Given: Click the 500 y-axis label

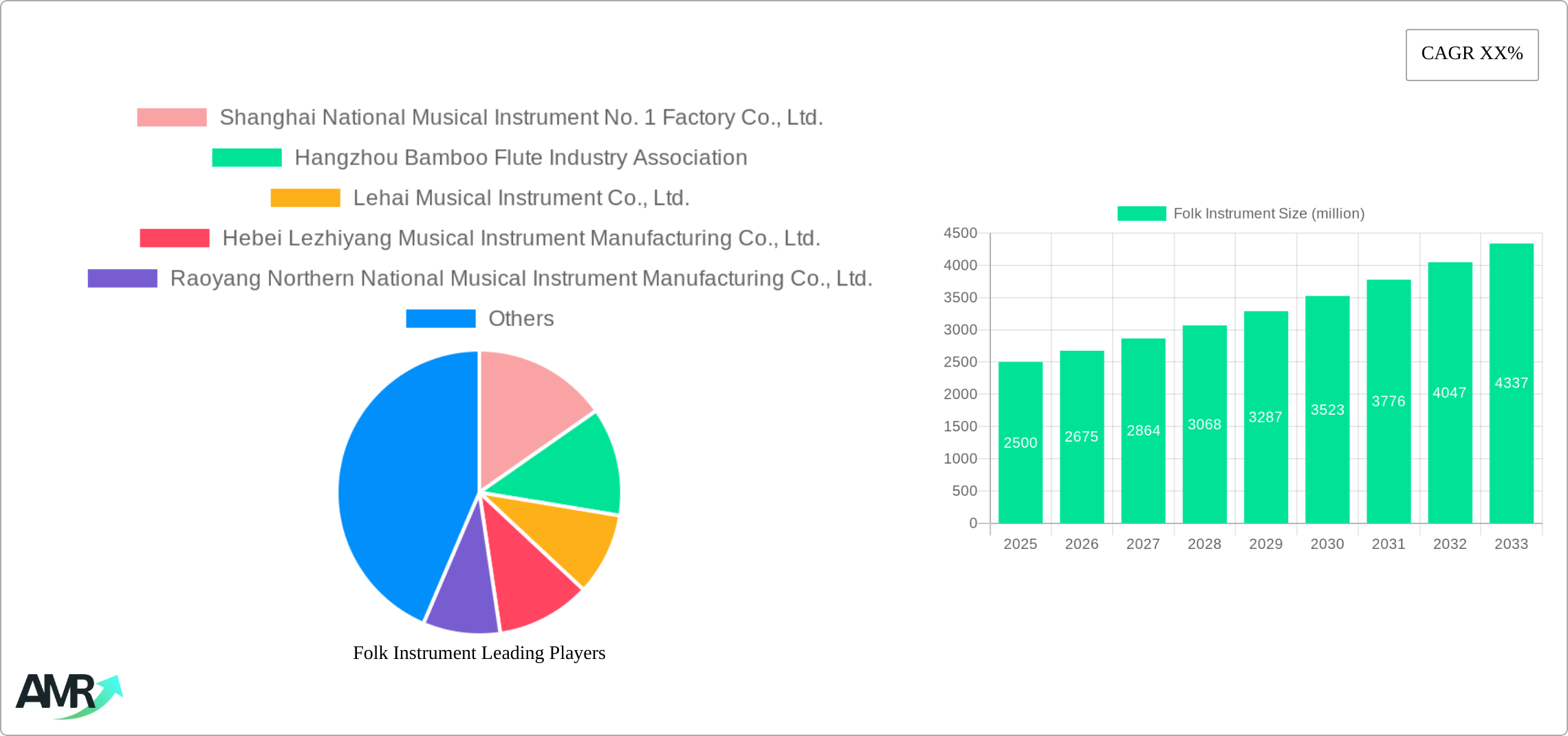Looking at the screenshot, I should [964, 491].
